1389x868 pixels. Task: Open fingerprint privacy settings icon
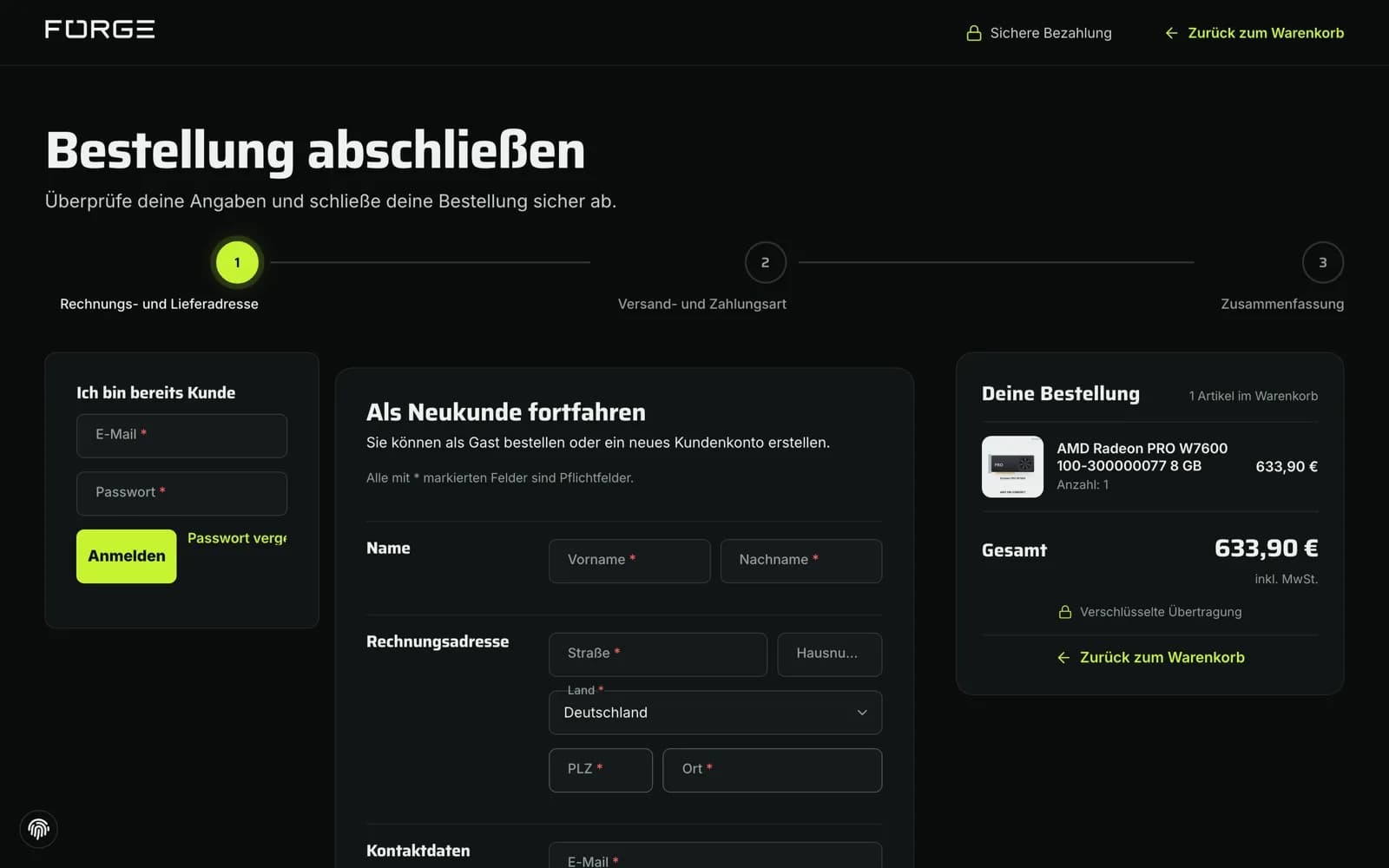click(38, 829)
